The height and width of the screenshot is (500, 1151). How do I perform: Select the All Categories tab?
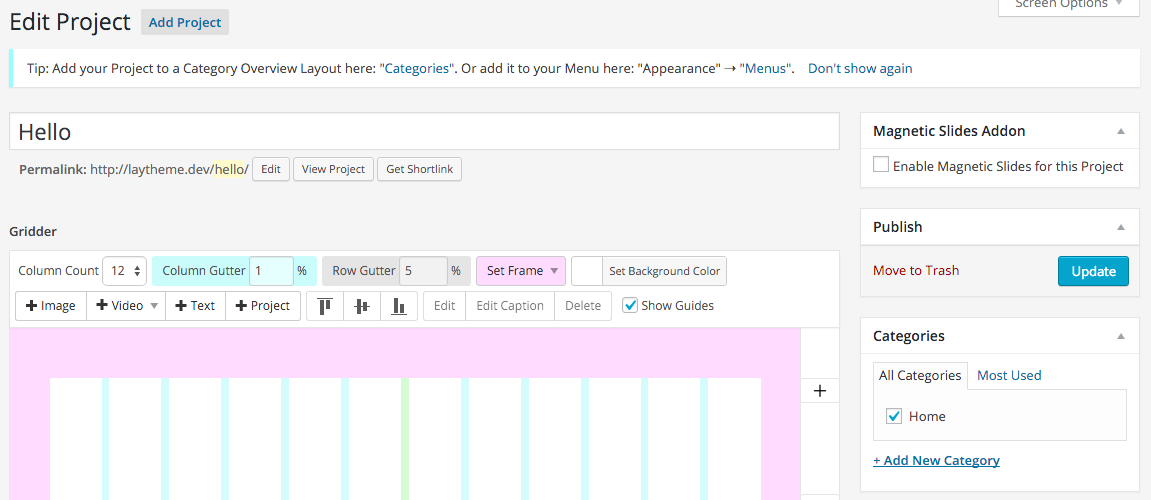[x=919, y=376]
